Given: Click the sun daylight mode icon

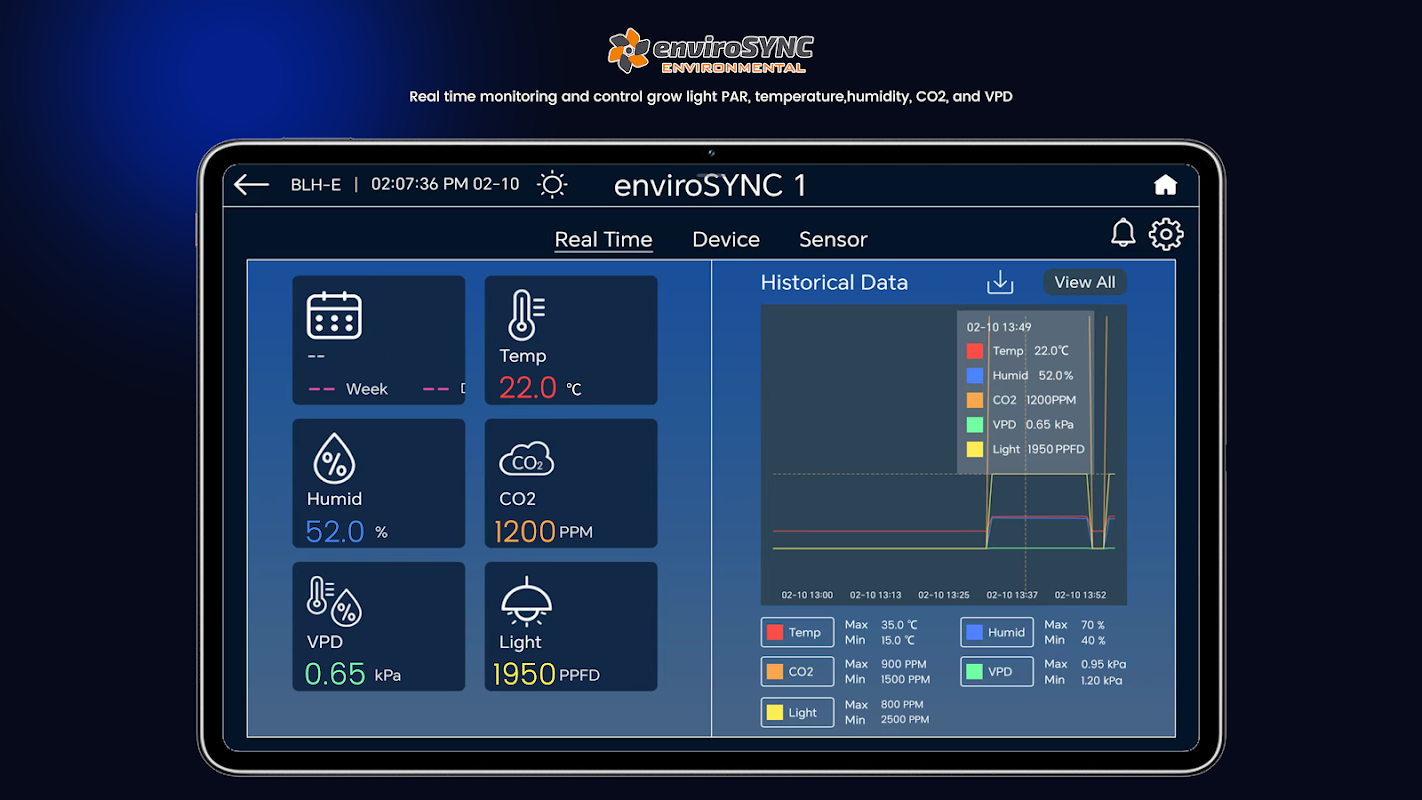Looking at the screenshot, I should tap(552, 185).
